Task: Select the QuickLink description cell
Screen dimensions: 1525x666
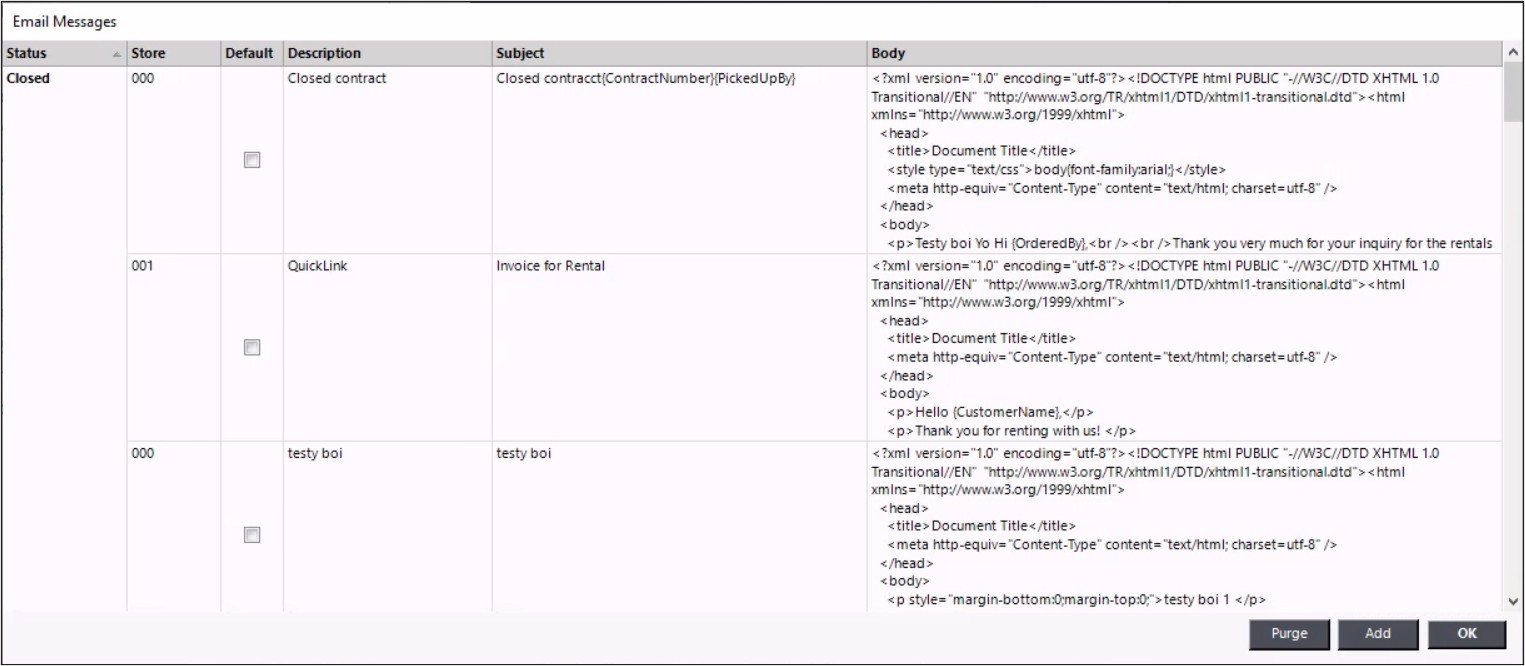Action: [x=317, y=266]
